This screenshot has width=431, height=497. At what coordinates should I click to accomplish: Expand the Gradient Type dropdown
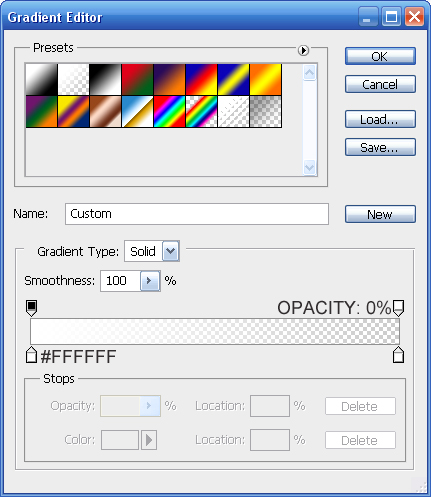171,251
